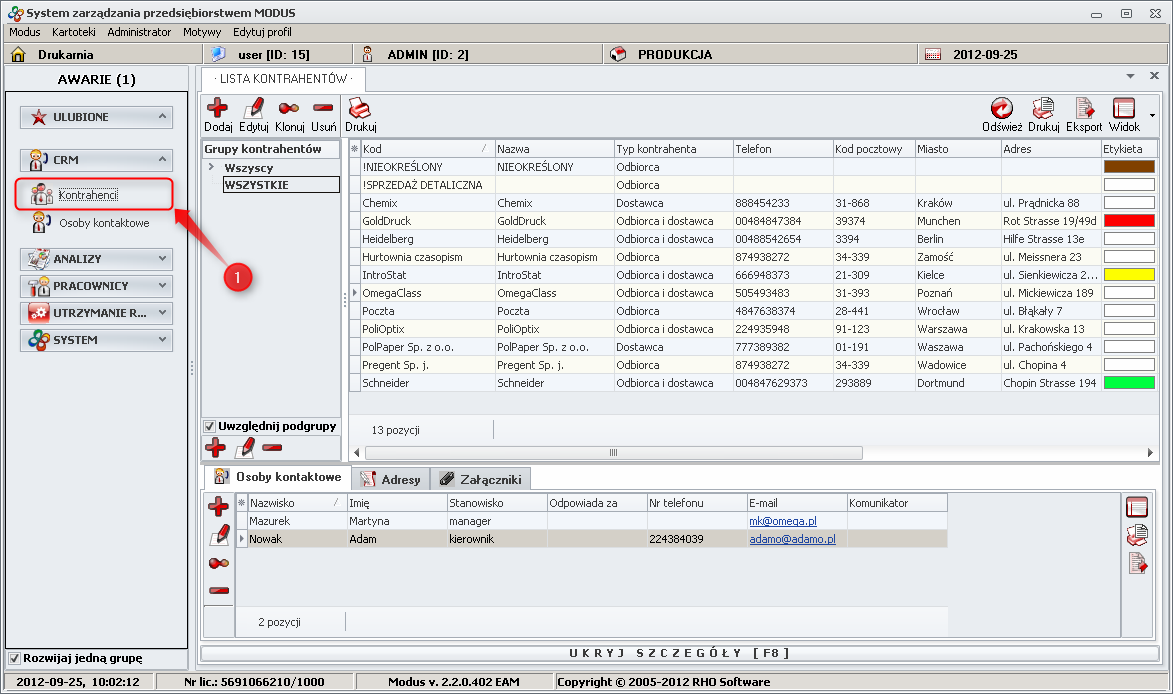
Task: Click the Odśwież refresh icon
Action: click(1001, 109)
